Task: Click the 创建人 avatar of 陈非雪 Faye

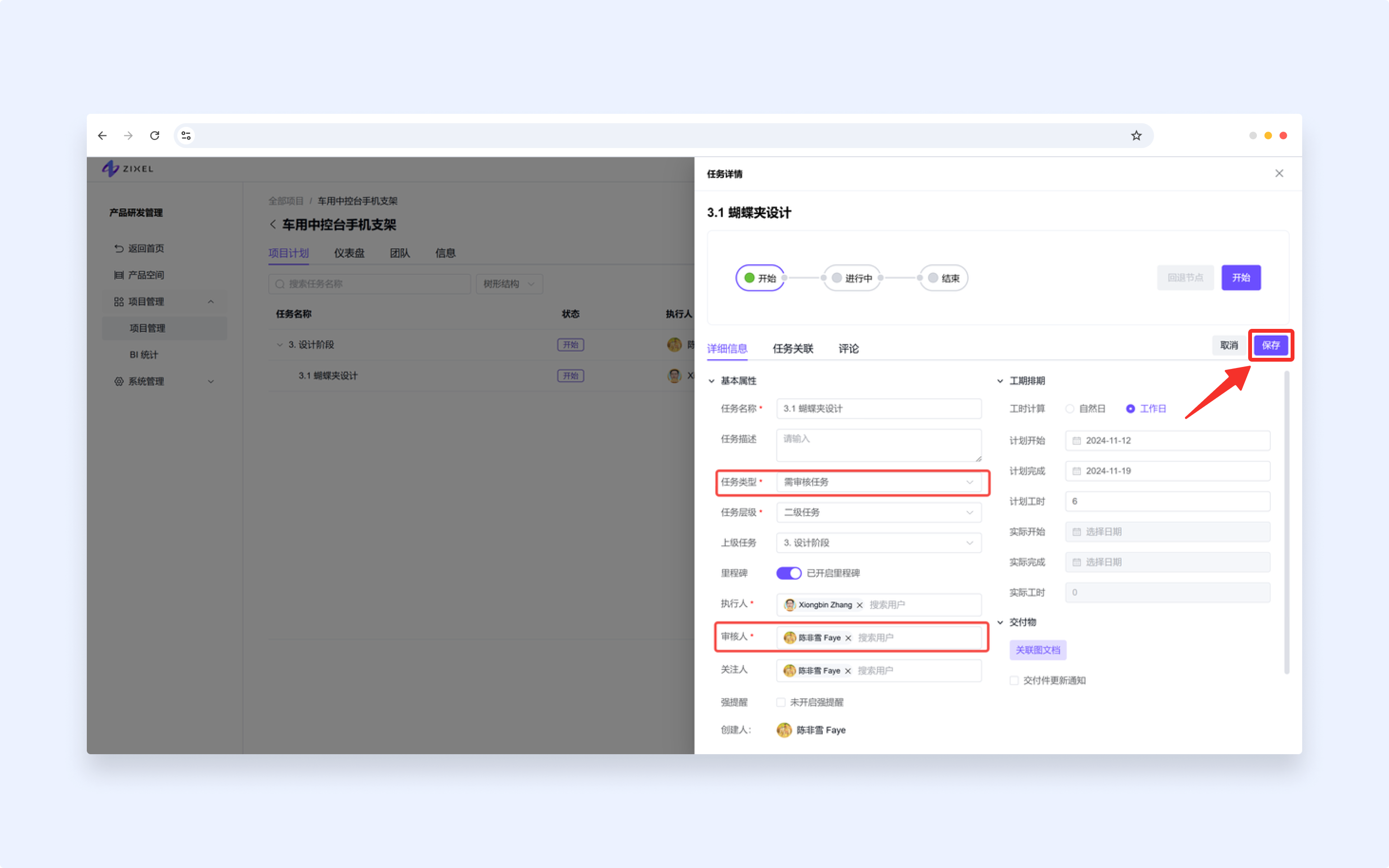Action: coord(784,730)
